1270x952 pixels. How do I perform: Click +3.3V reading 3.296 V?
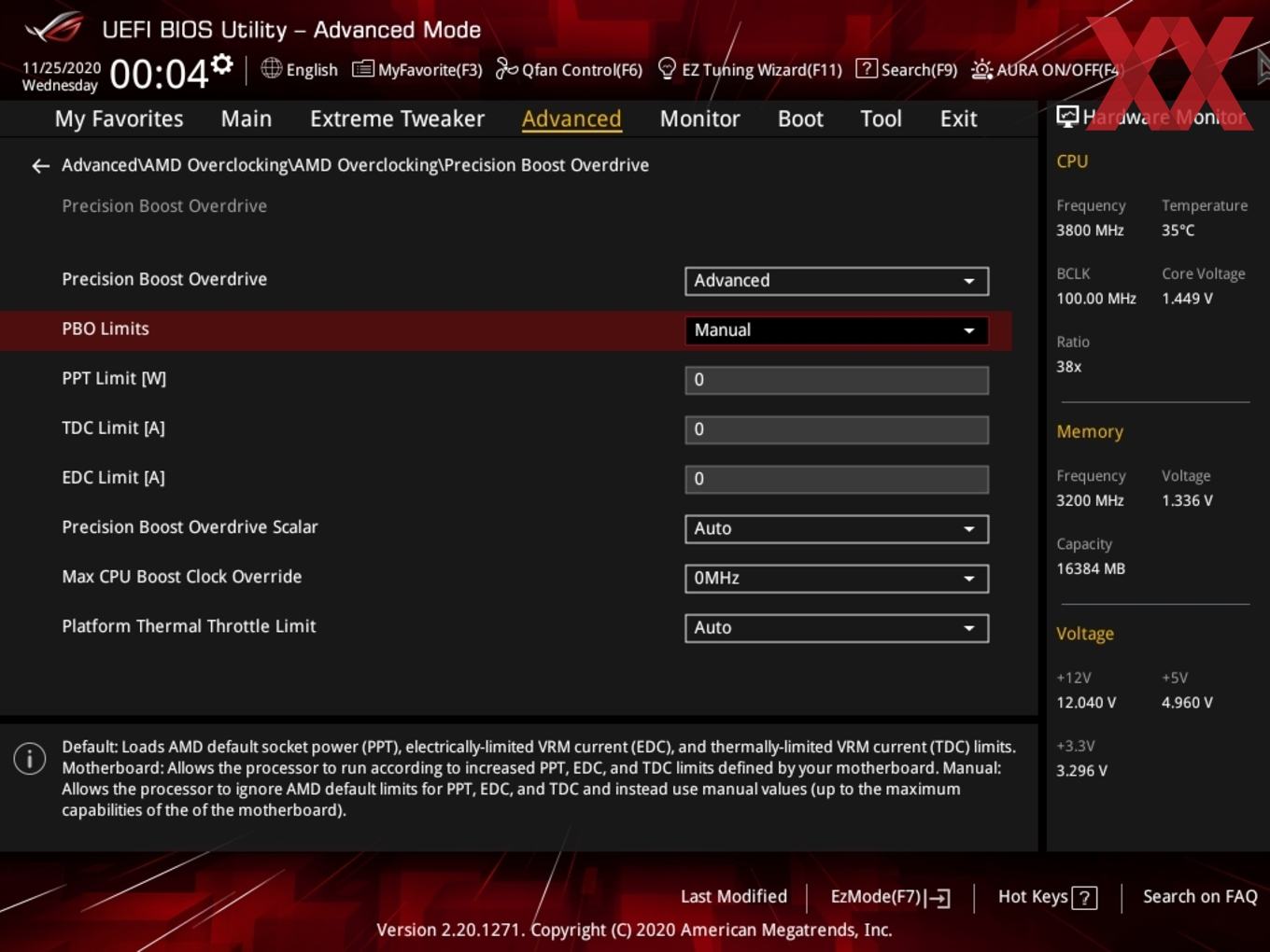[x=1081, y=771]
